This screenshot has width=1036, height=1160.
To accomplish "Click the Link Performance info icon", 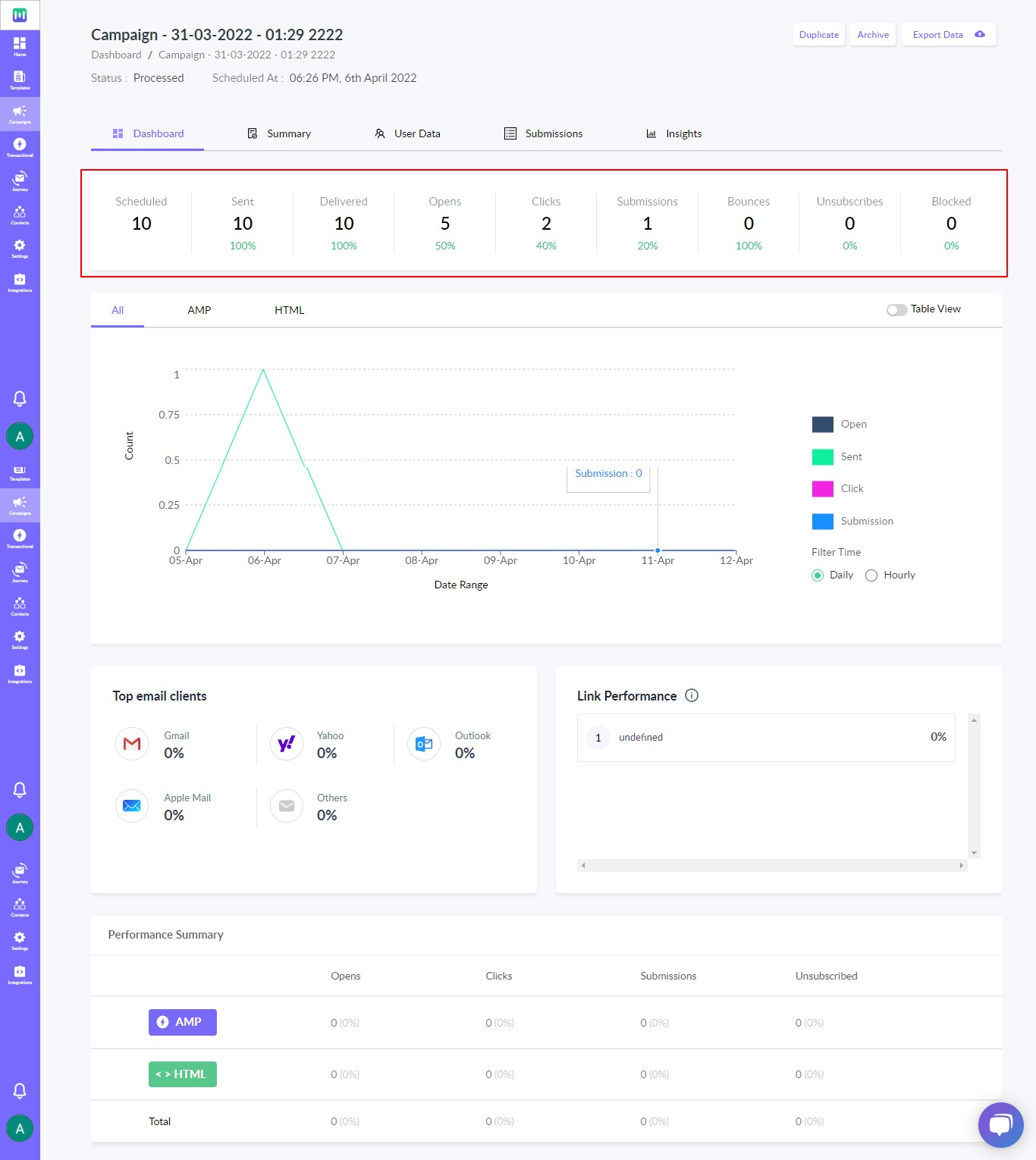I will [692, 695].
